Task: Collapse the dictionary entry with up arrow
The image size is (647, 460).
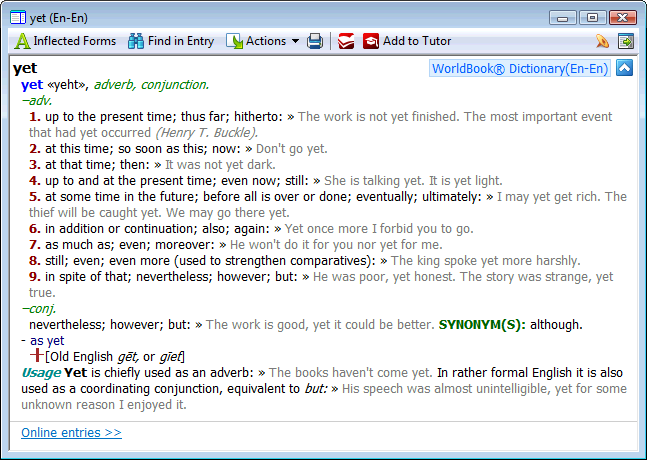Action: (624, 68)
